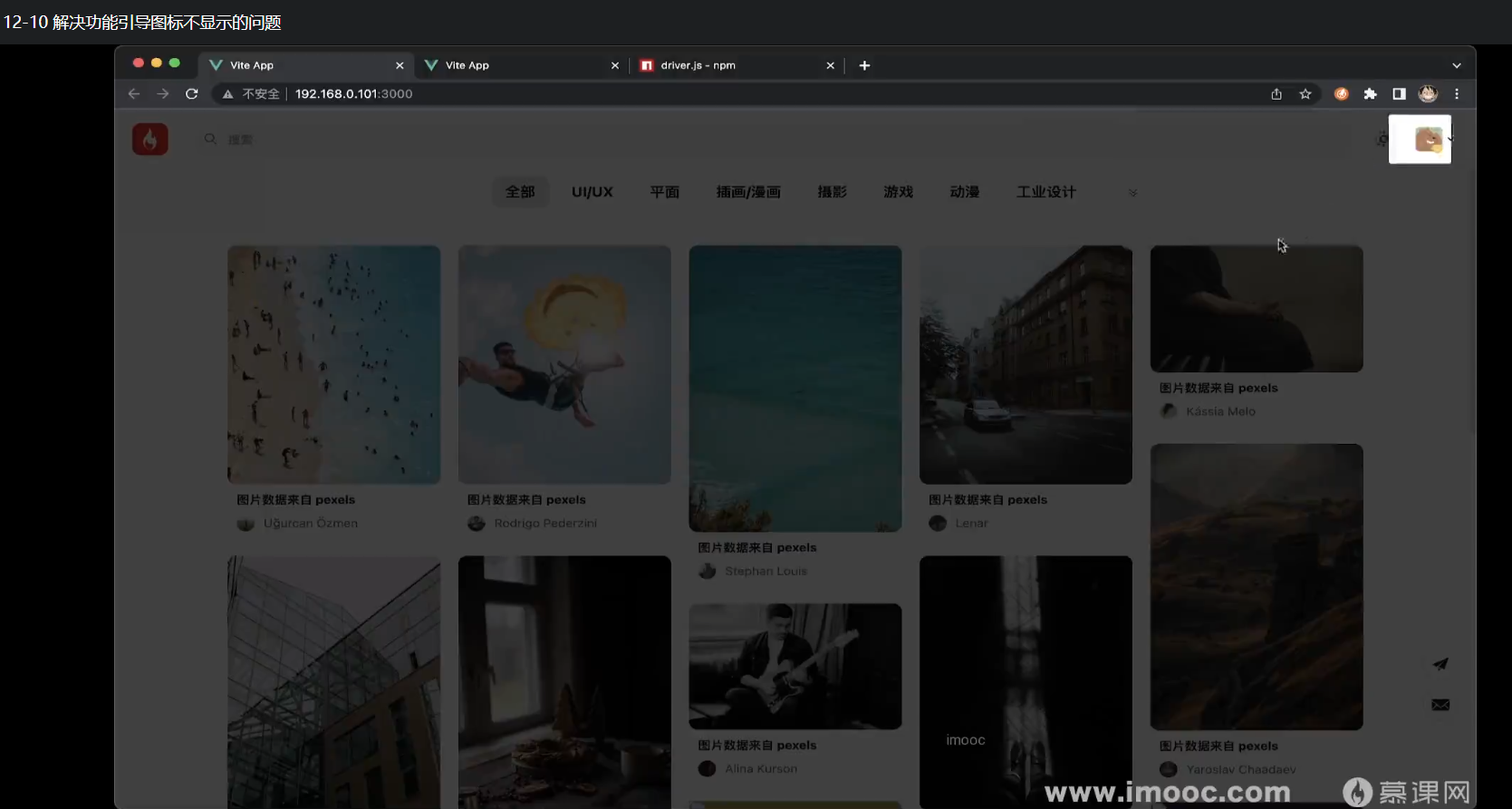
Task: Open the street building photo thumbnail
Action: 1026,364
